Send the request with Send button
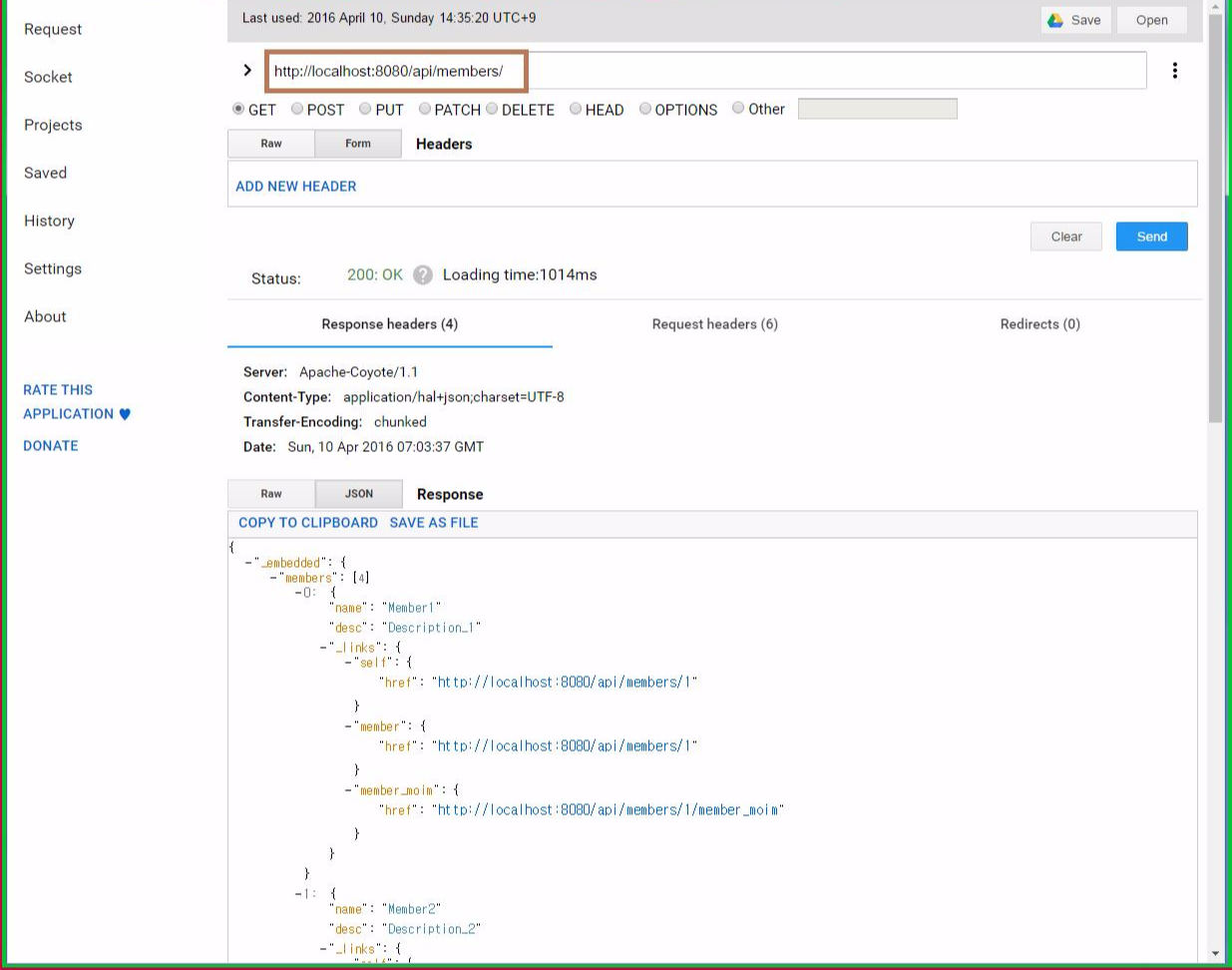 [x=1152, y=237]
